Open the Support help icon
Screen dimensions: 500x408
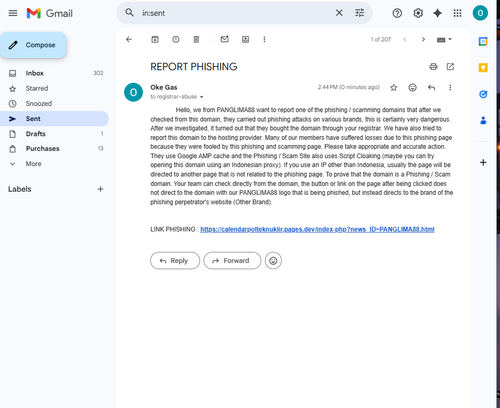click(x=397, y=13)
